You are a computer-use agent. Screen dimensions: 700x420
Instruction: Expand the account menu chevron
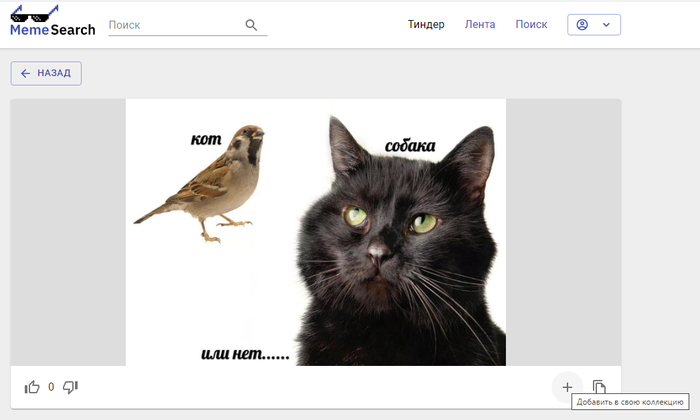tap(606, 25)
